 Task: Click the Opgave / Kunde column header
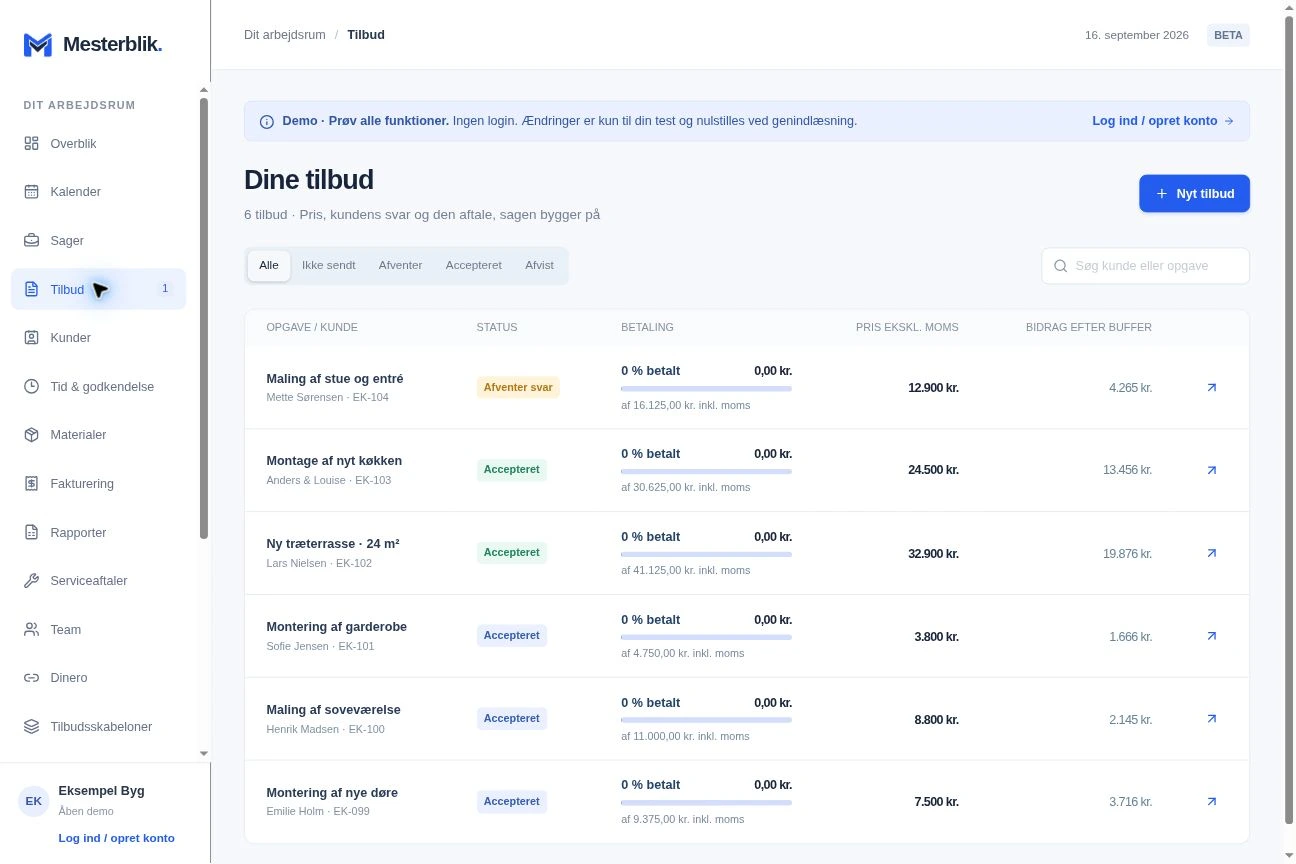(312, 327)
